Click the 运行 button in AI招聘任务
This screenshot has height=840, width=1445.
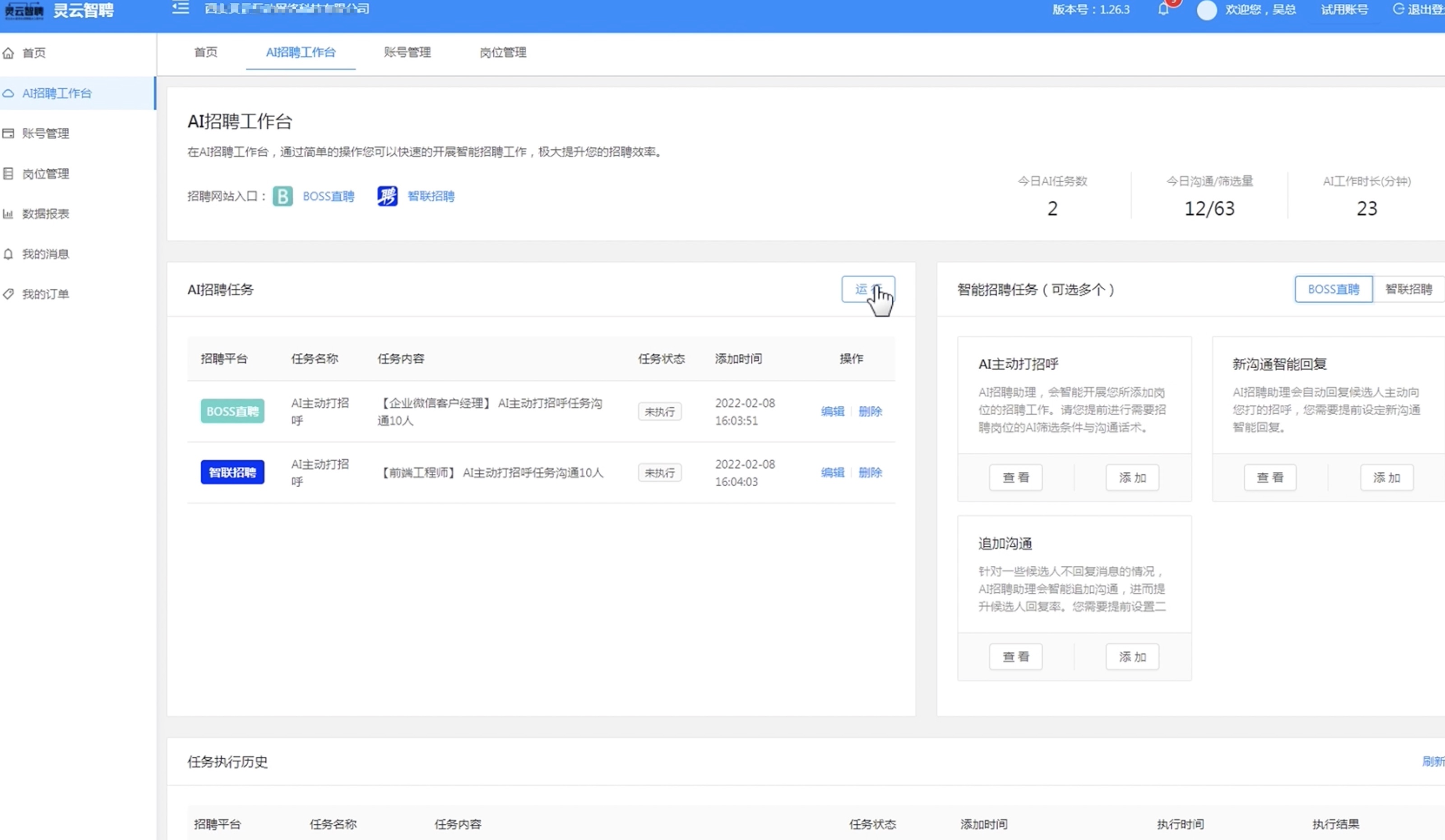coord(867,289)
